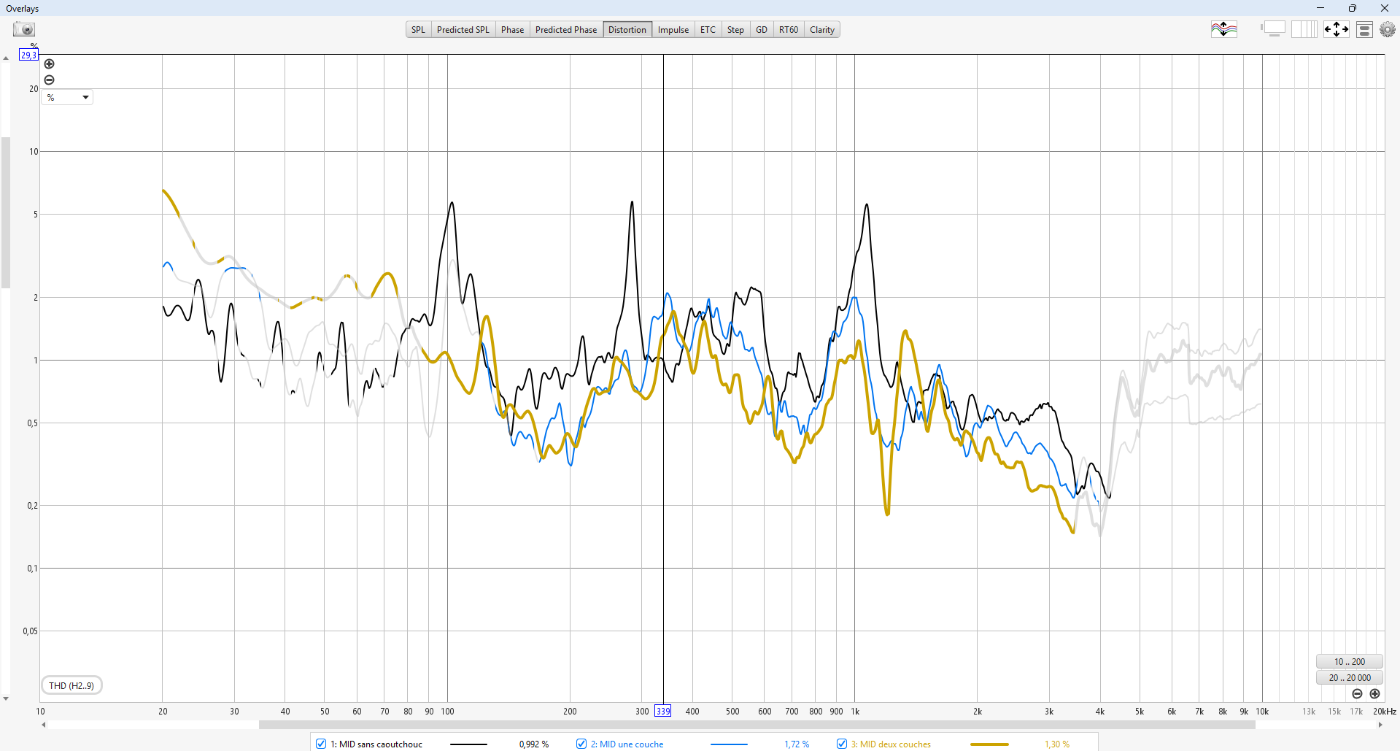
Task: Set frequency range to 10 .. 200
Action: click(1350, 662)
